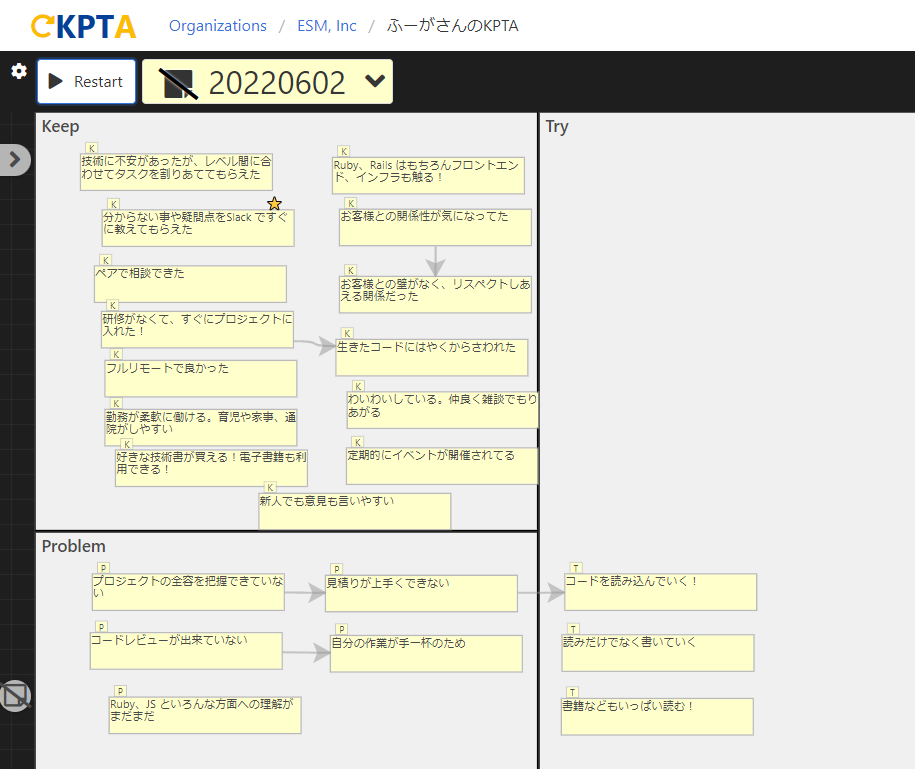Image resolution: width=915 pixels, height=769 pixels.
Task: Click T tag on 書籍などもいっぱい読む note
Action: click(572, 693)
